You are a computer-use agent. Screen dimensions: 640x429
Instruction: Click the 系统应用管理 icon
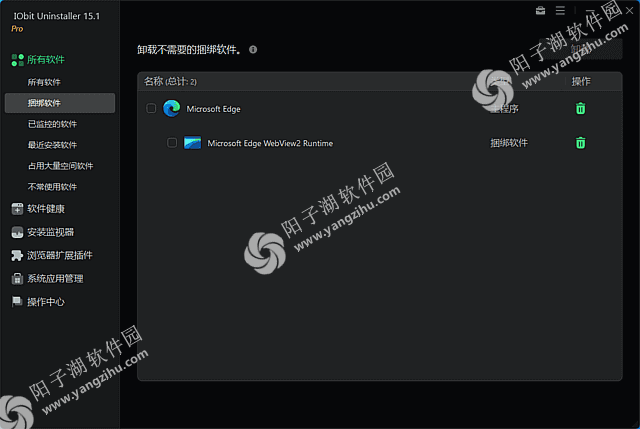17,279
